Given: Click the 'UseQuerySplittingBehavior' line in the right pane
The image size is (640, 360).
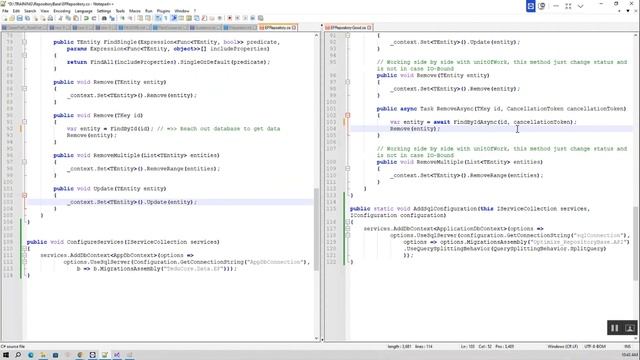Looking at the screenshot, I should [505, 249].
